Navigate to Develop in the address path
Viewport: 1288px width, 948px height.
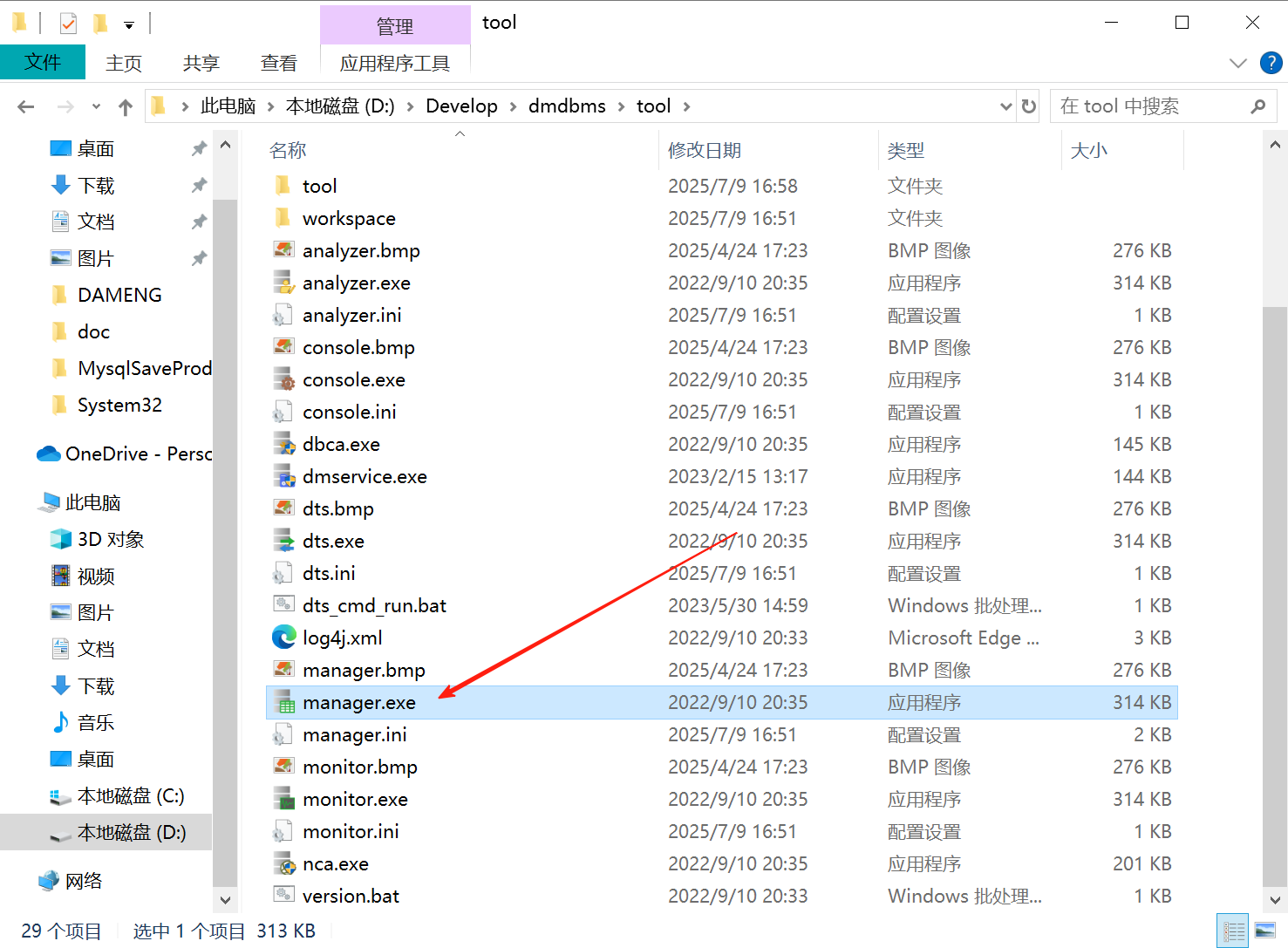pos(461,106)
